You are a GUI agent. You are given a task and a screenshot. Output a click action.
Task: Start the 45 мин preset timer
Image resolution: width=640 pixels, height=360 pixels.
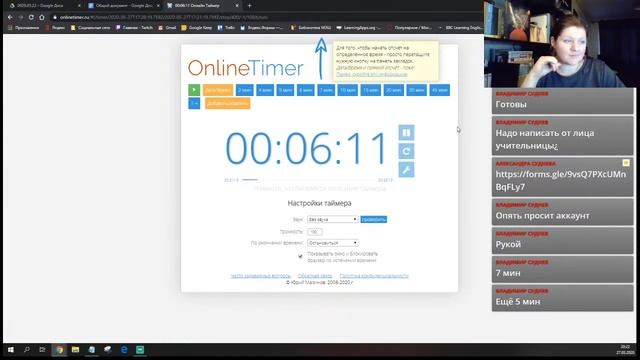[440, 90]
